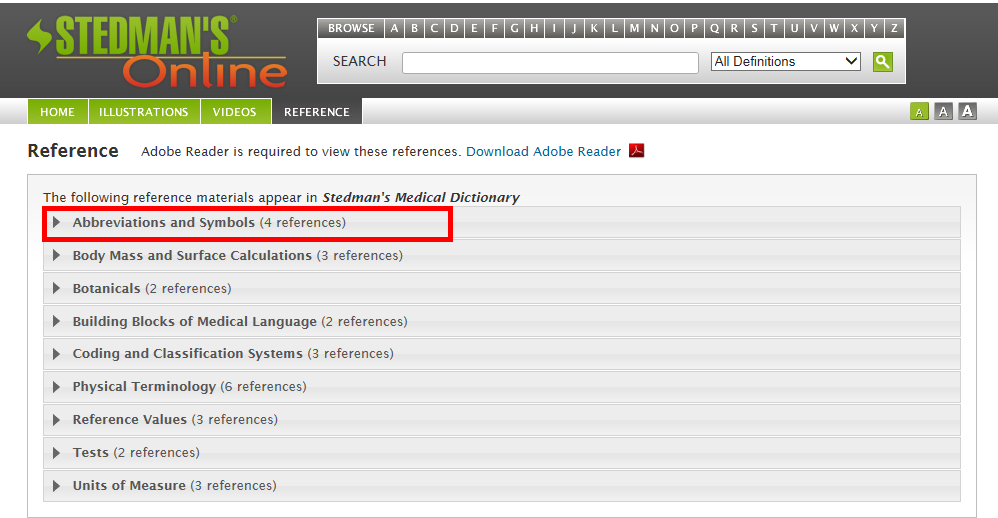
Task: Expand the Botanicals section
Action: [502, 289]
